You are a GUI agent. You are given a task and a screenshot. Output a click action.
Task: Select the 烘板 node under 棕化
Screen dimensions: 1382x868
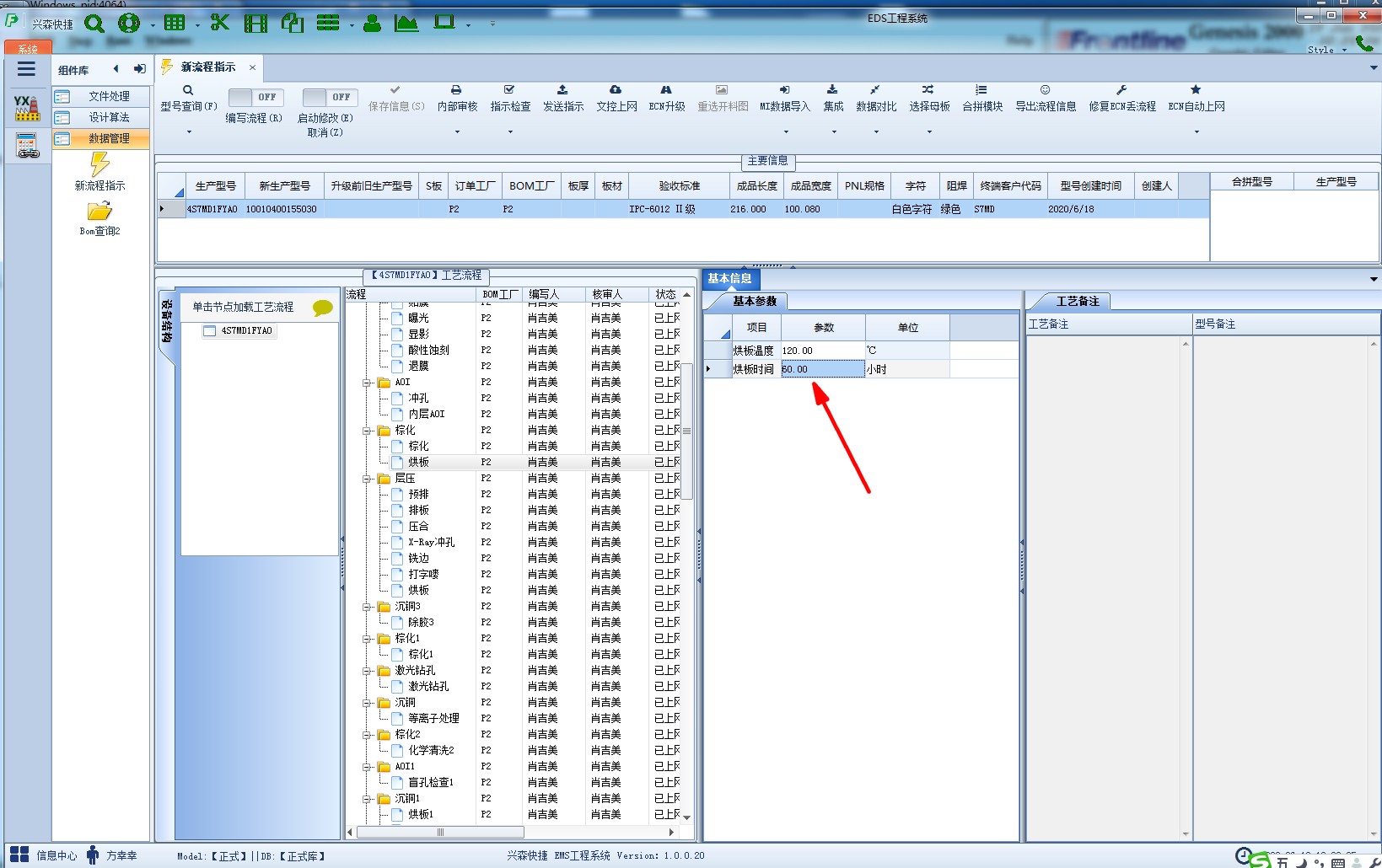[x=418, y=463]
